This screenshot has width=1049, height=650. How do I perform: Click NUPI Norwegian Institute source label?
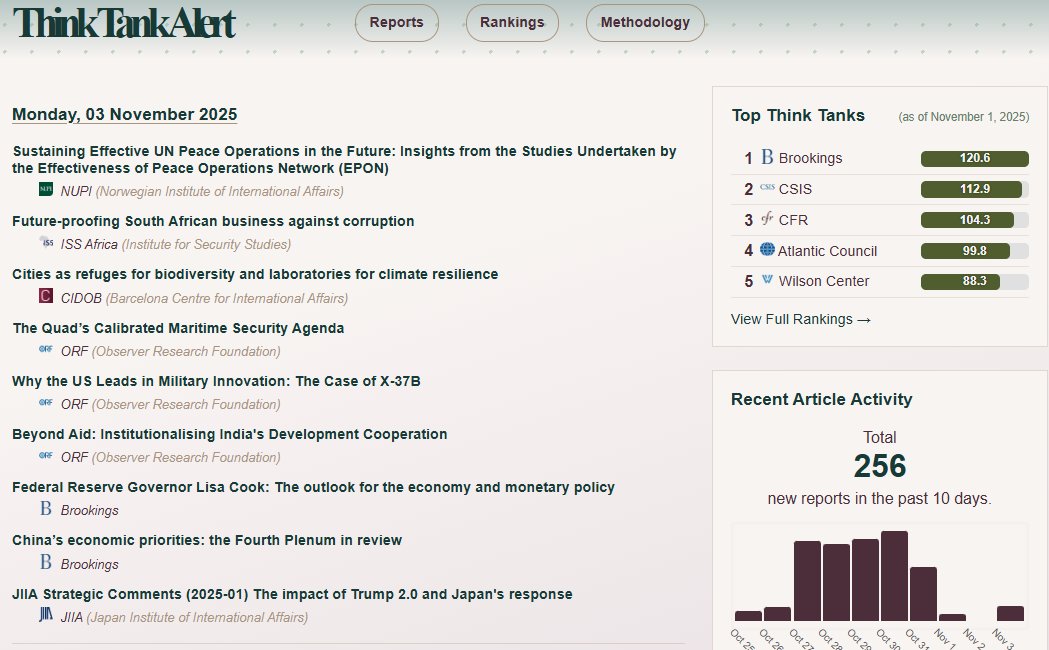[202, 191]
